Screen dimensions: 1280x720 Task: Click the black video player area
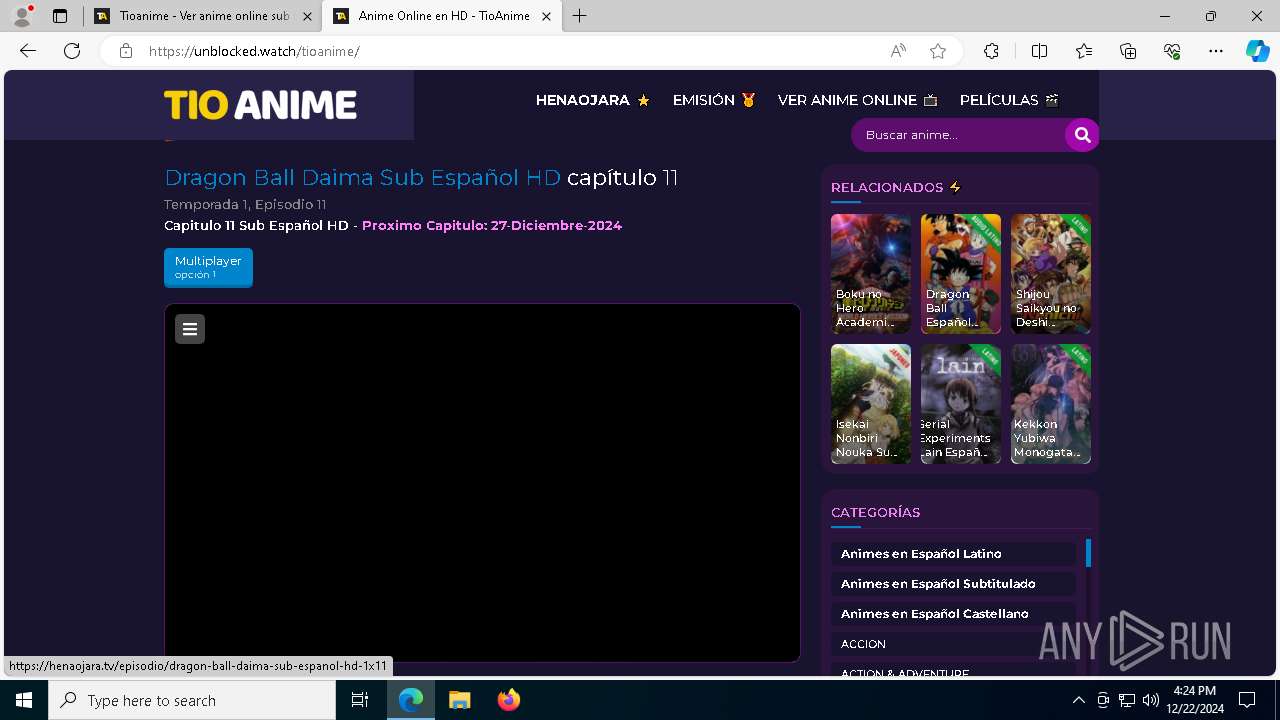click(x=482, y=483)
